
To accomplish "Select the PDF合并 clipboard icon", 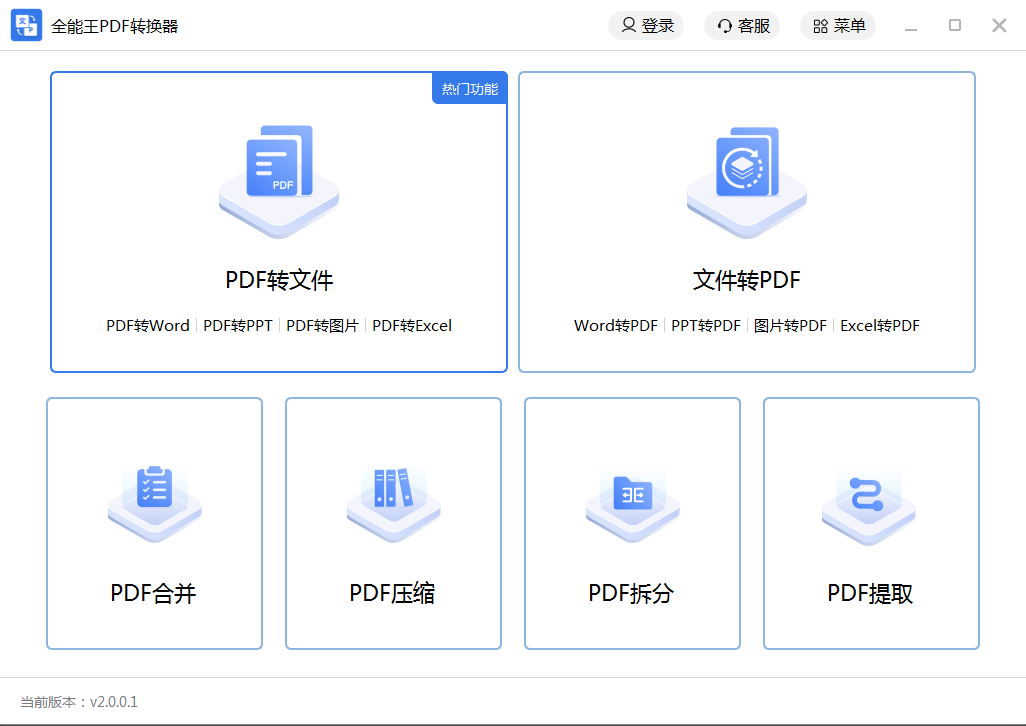I will click(154, 500).
